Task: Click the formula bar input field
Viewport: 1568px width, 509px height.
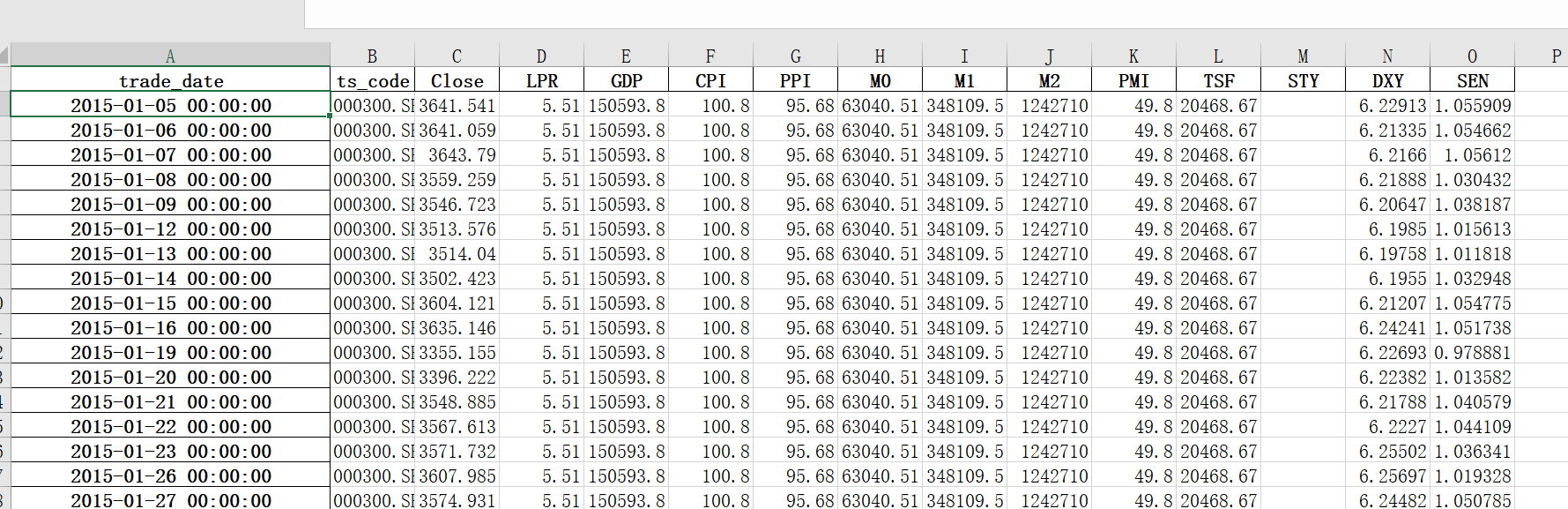Action: coord(936,13)
